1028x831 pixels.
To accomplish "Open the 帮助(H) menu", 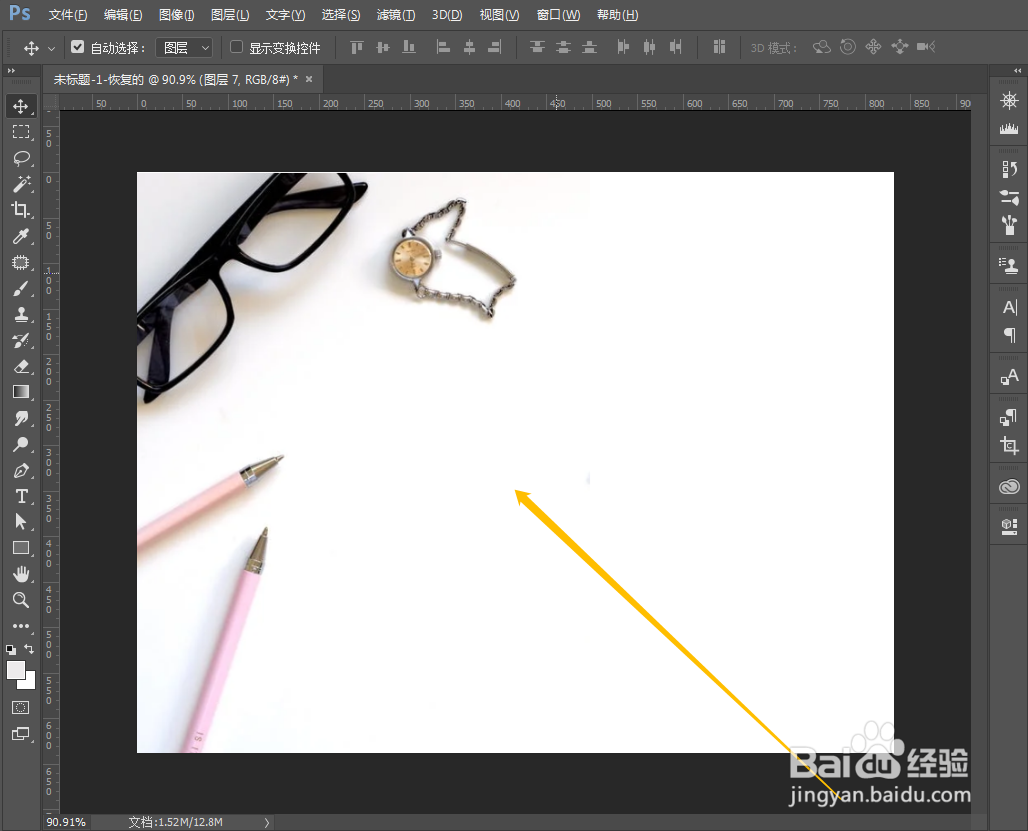I will (618, 14).
